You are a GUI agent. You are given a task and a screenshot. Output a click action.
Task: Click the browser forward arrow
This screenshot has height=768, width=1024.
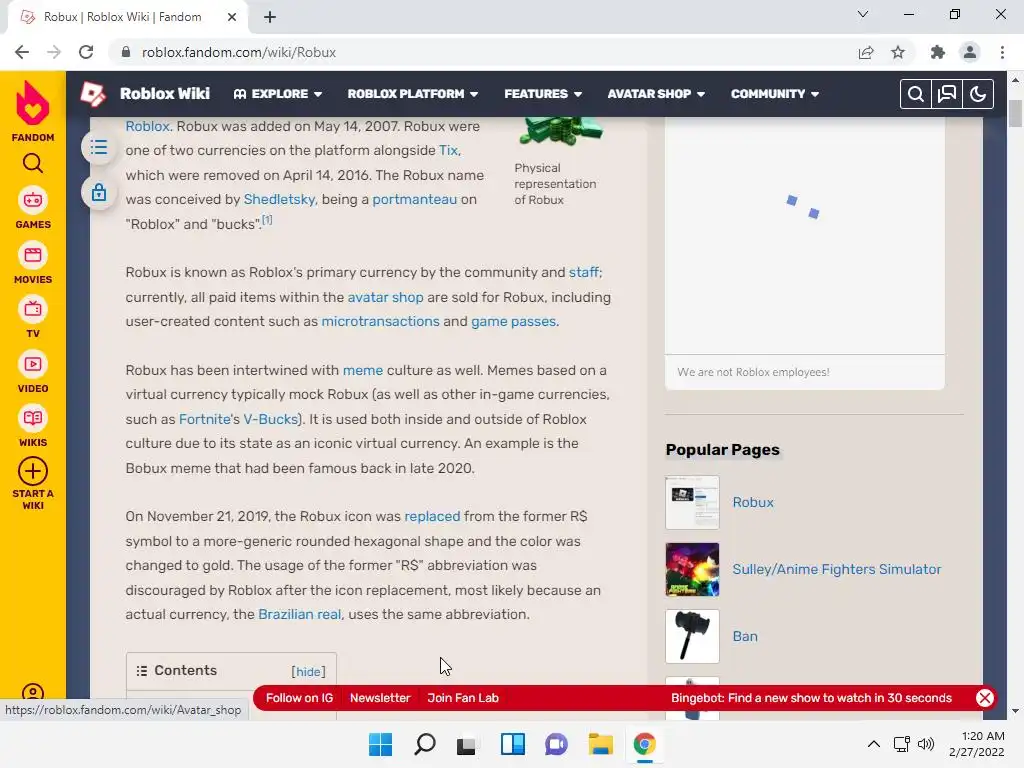tap(54, 52)
